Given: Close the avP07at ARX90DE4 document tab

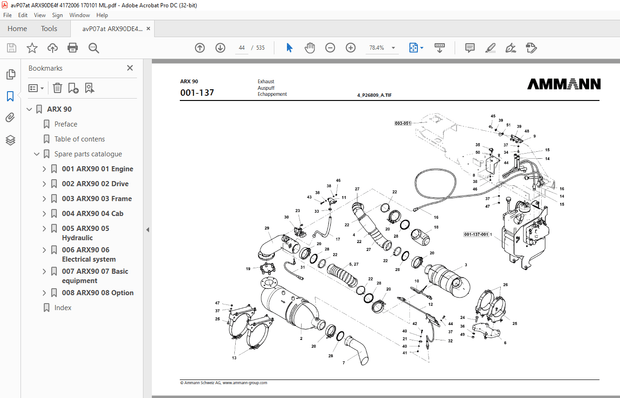Looking at the screenshot, I should click(x=148, y=28).
